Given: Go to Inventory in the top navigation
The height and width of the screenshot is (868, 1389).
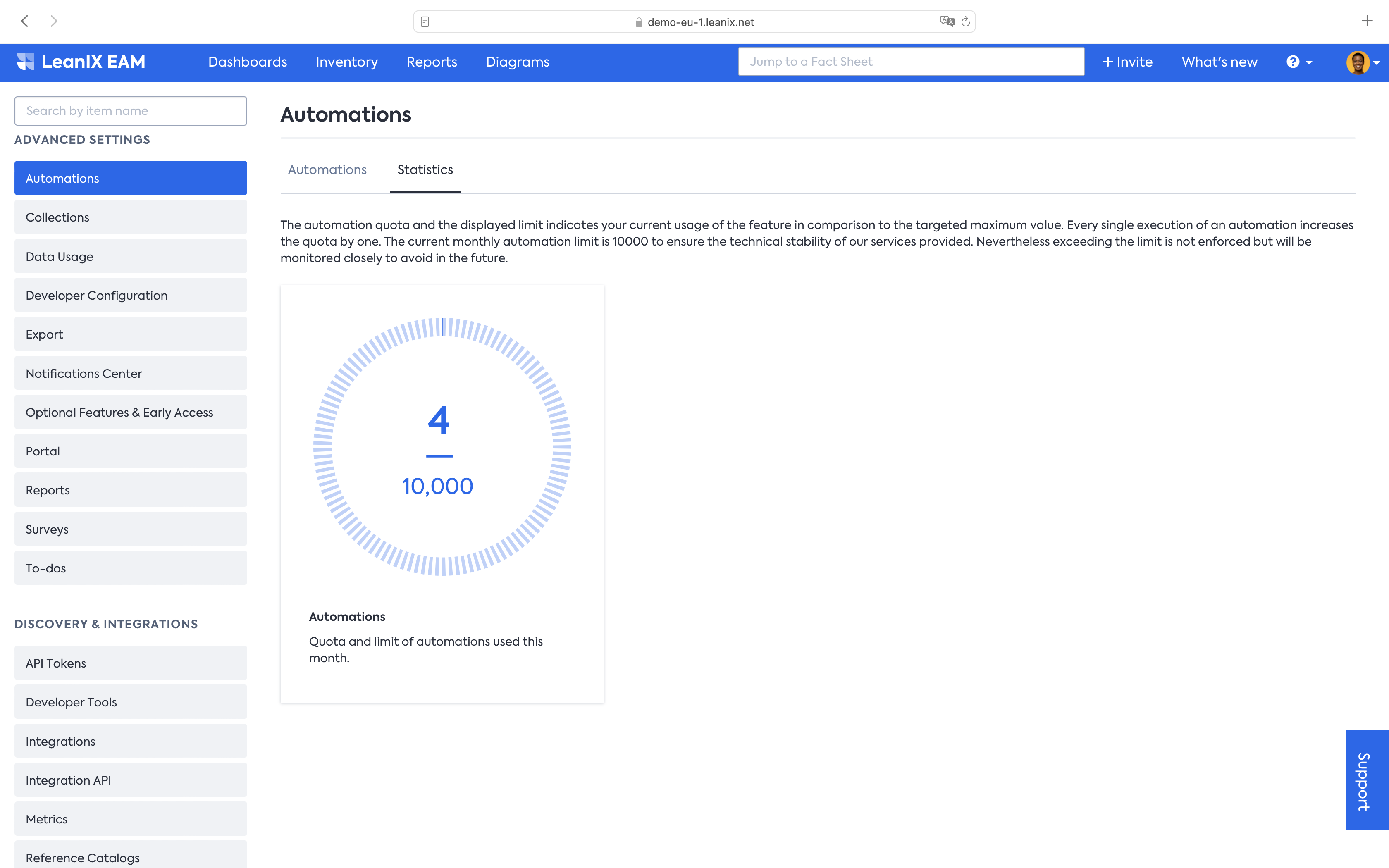Looking at the screenshot, I should pos(347,62).
